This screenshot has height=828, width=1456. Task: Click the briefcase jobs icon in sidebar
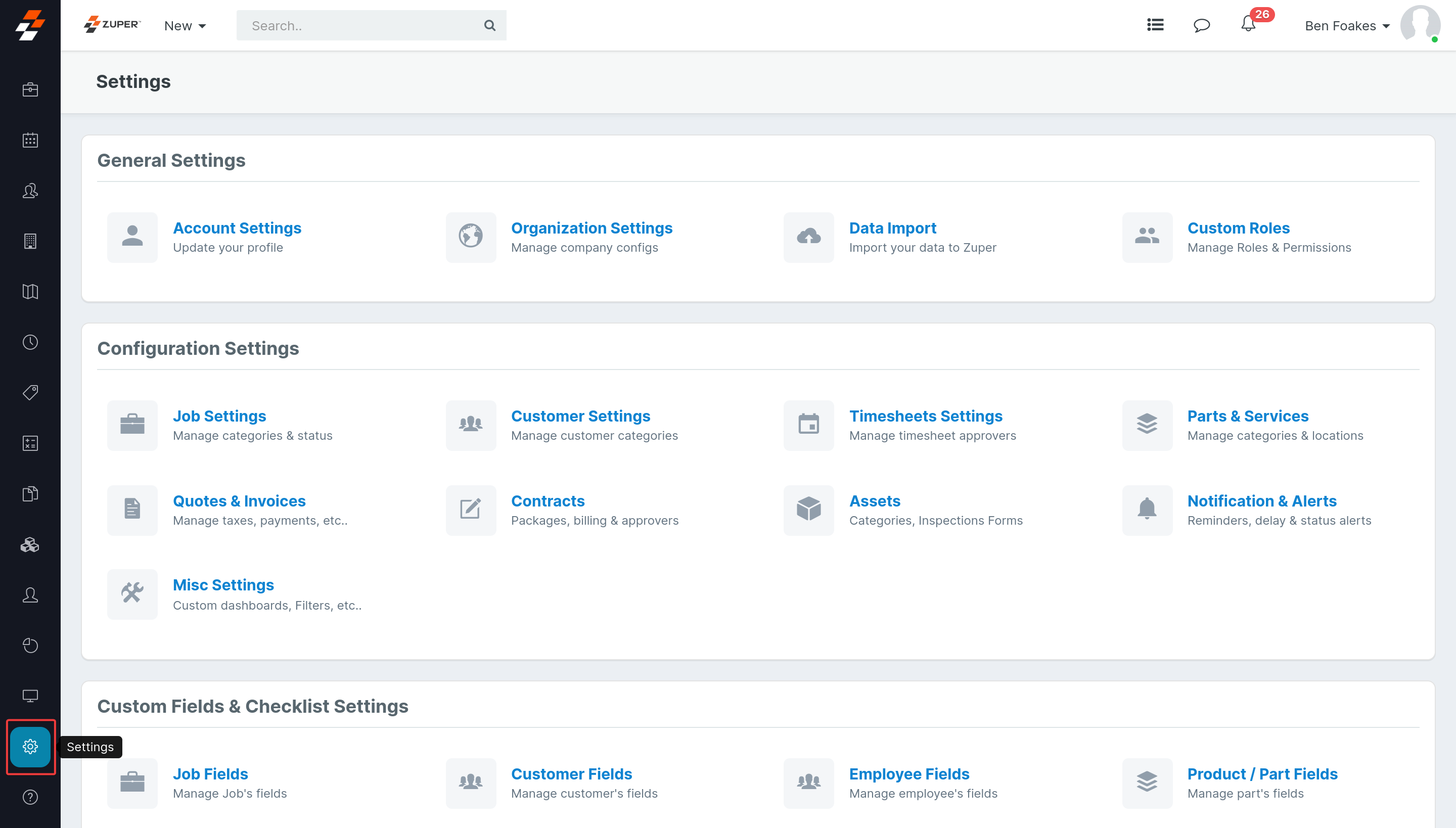click(30, 89)
